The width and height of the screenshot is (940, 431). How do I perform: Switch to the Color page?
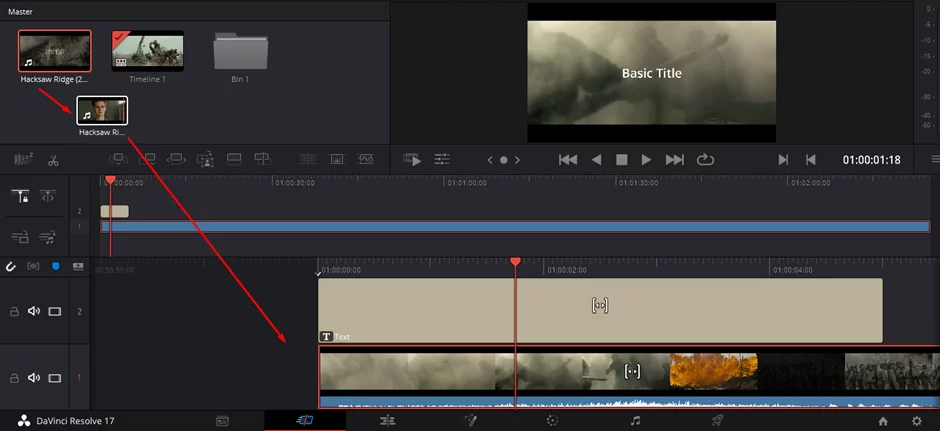(552, 421)
